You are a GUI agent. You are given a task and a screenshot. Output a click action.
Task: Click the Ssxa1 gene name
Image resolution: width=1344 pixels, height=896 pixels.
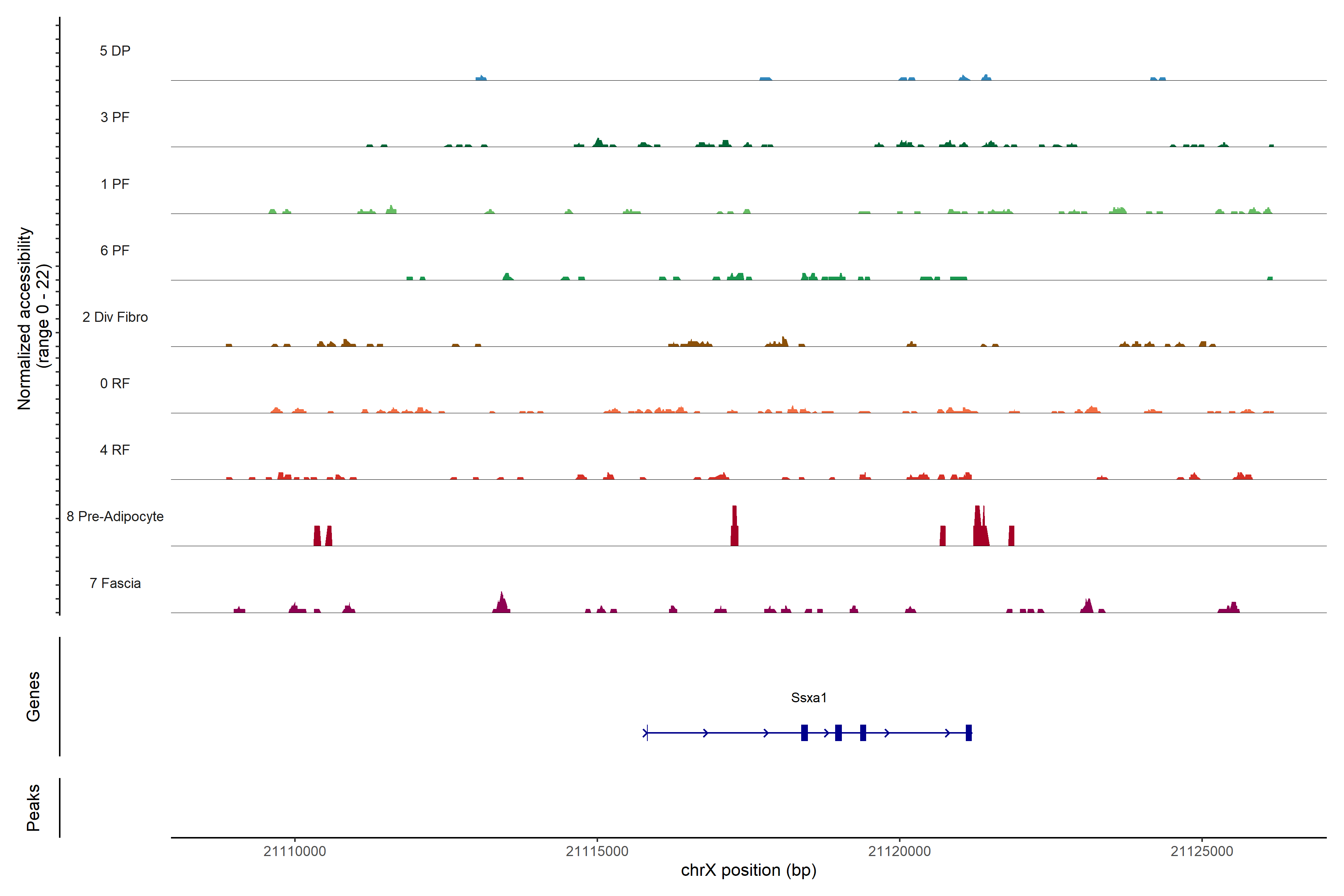[x=809, y=697]
